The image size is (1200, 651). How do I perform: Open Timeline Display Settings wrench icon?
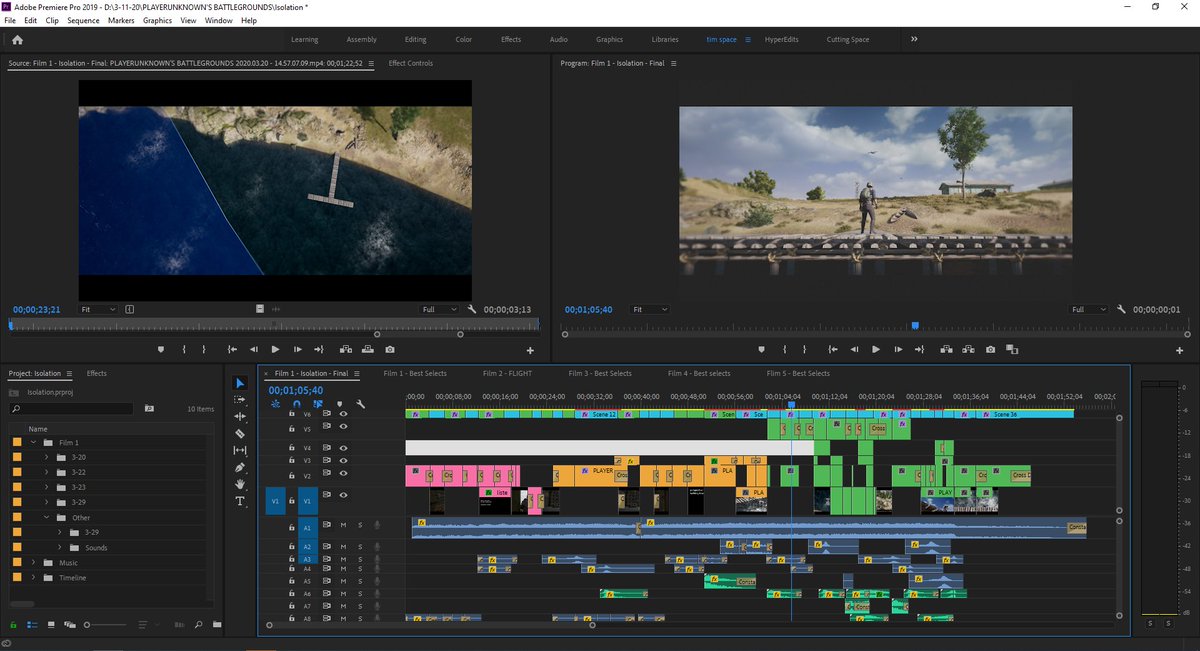pyautogui.click(x=361, y=405)
